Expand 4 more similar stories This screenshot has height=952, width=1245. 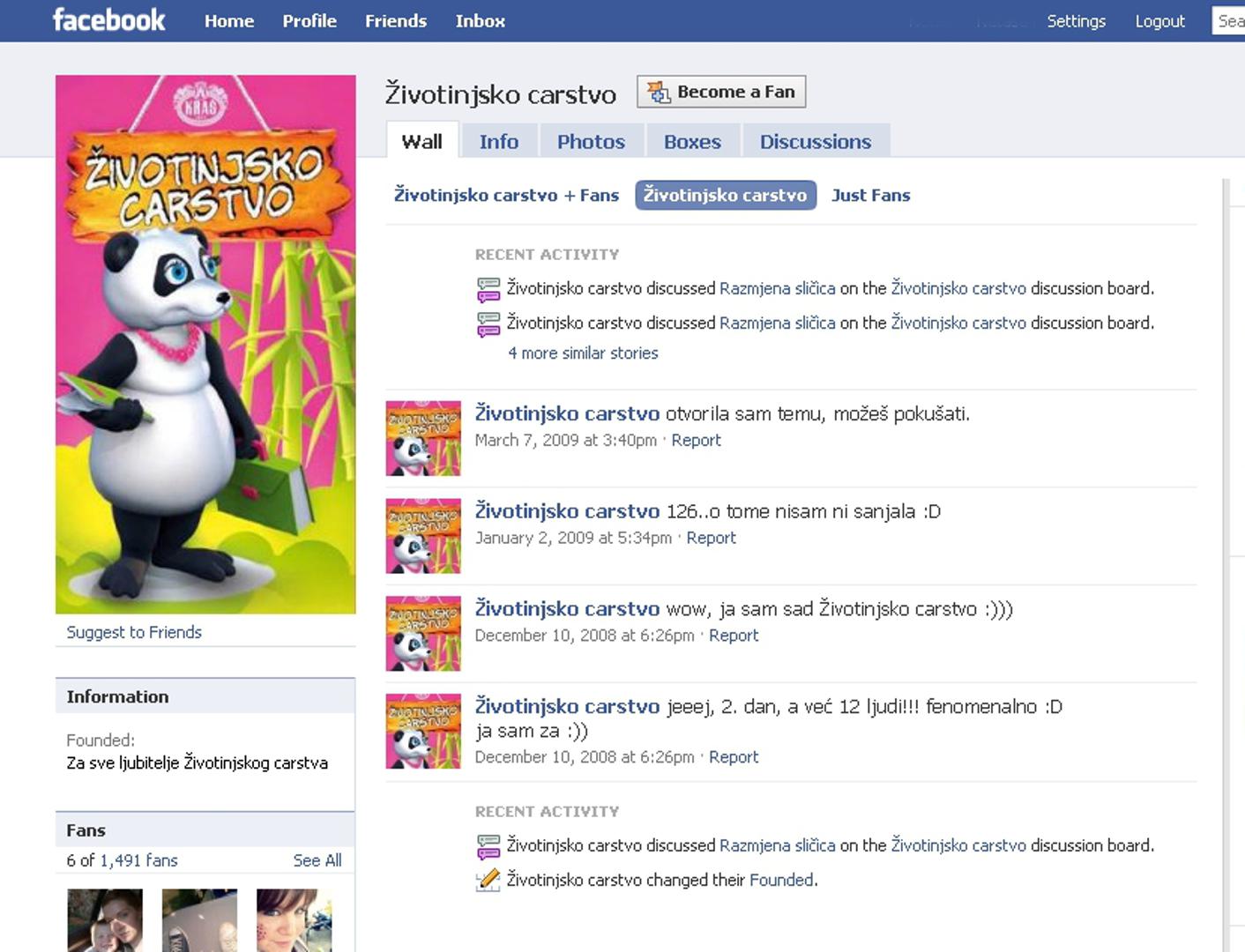[x=583, y=353]
